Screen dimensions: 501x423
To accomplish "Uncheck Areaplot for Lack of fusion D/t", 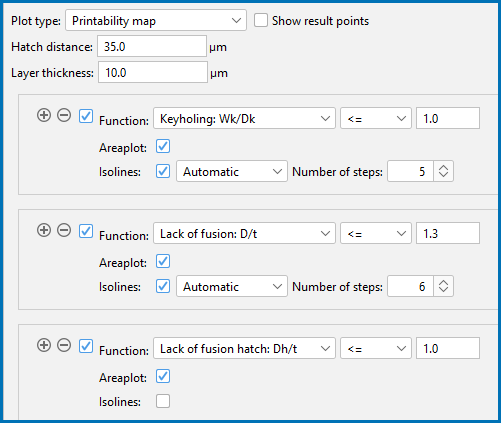I will coord(163,261).
